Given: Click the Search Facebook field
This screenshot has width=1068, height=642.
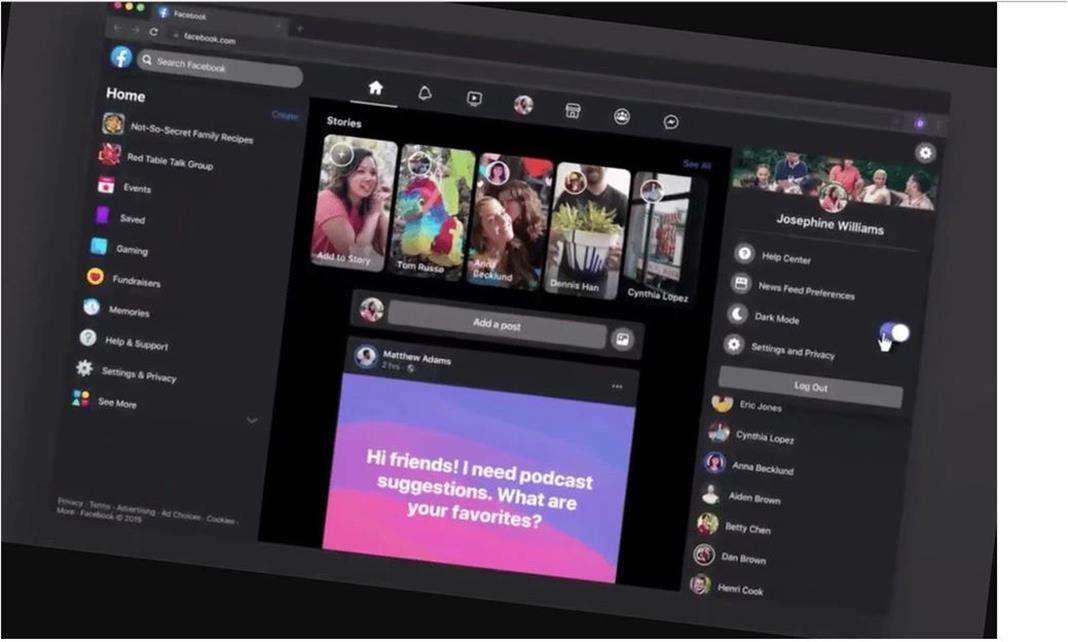Looking at the screenshot, I should [x=220, y=68].
